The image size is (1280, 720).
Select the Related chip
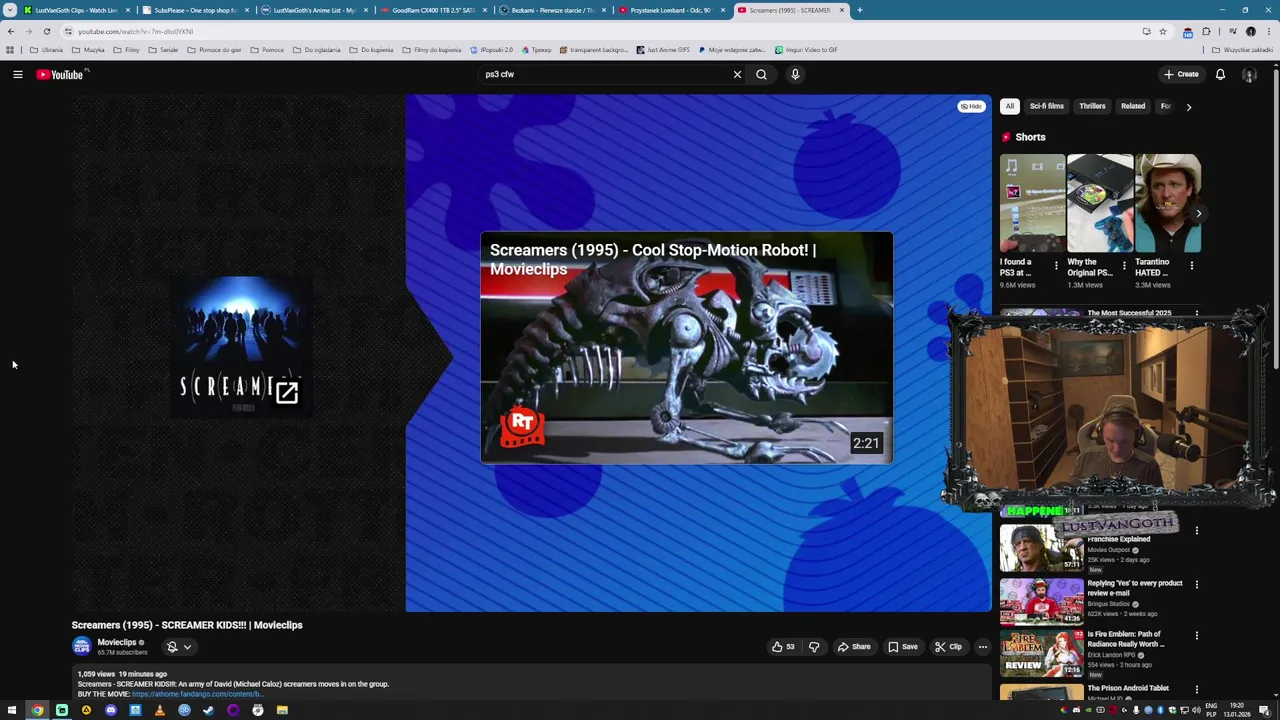click(x=1133, y=106)
